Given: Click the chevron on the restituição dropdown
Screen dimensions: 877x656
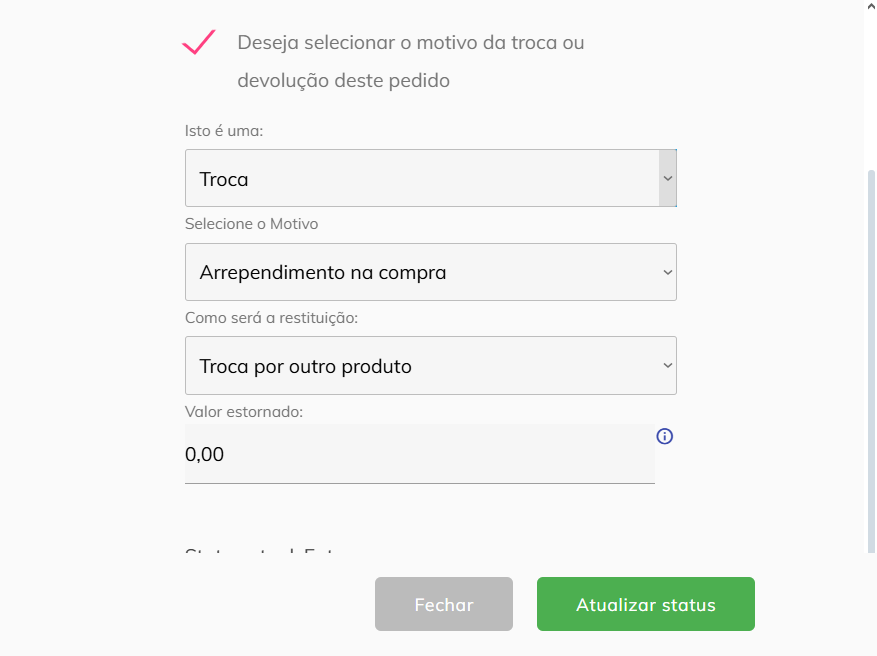Looking at the screenshot, I should (667, 366).
